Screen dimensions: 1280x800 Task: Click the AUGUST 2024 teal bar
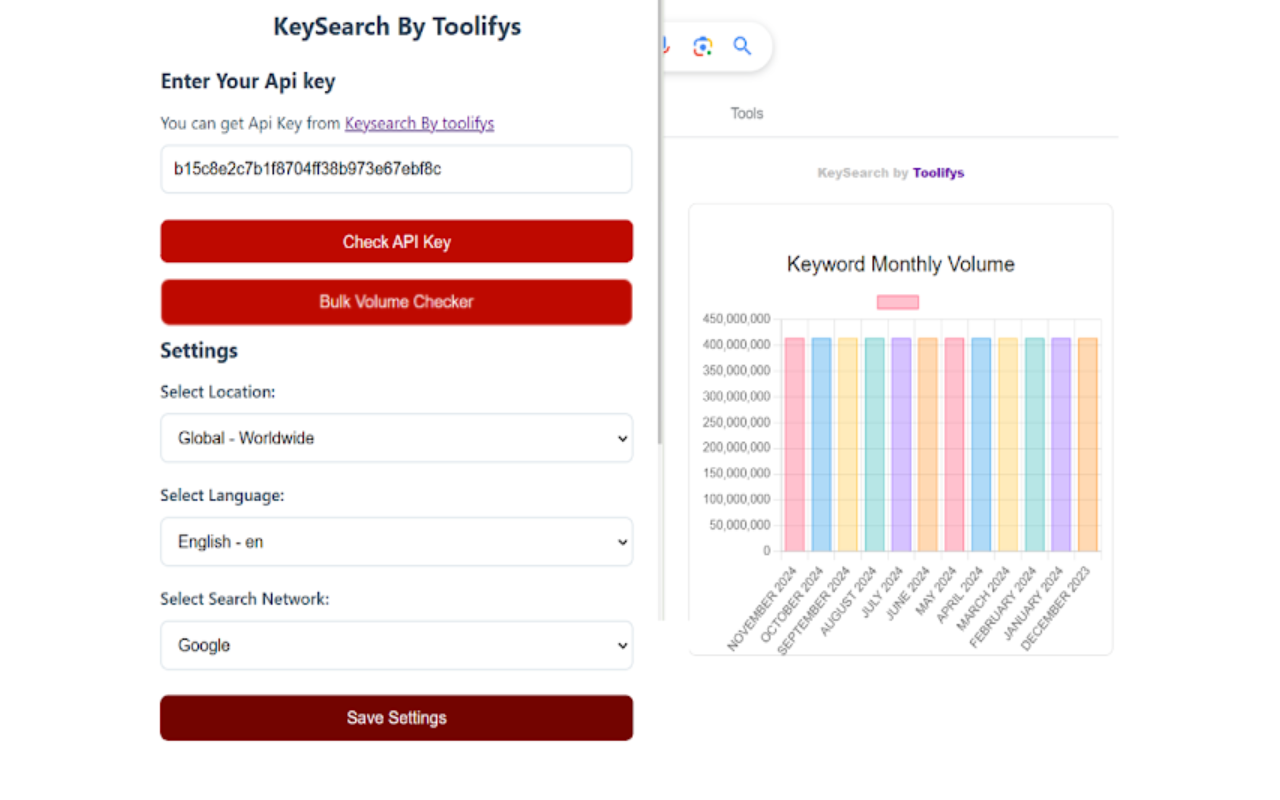tap(874, 445)
